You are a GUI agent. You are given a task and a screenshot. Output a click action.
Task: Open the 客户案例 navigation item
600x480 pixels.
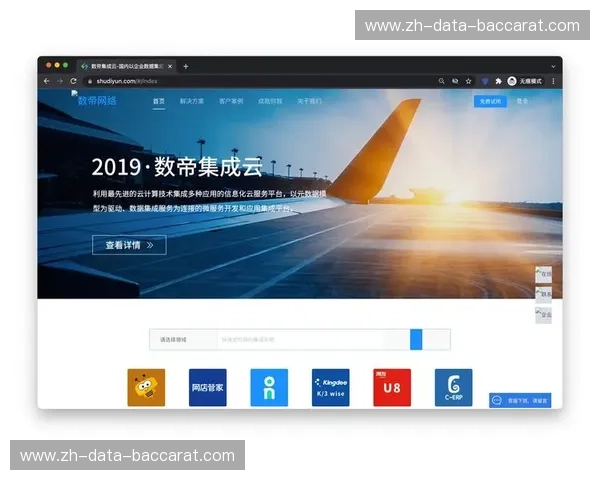pos(231,101)
